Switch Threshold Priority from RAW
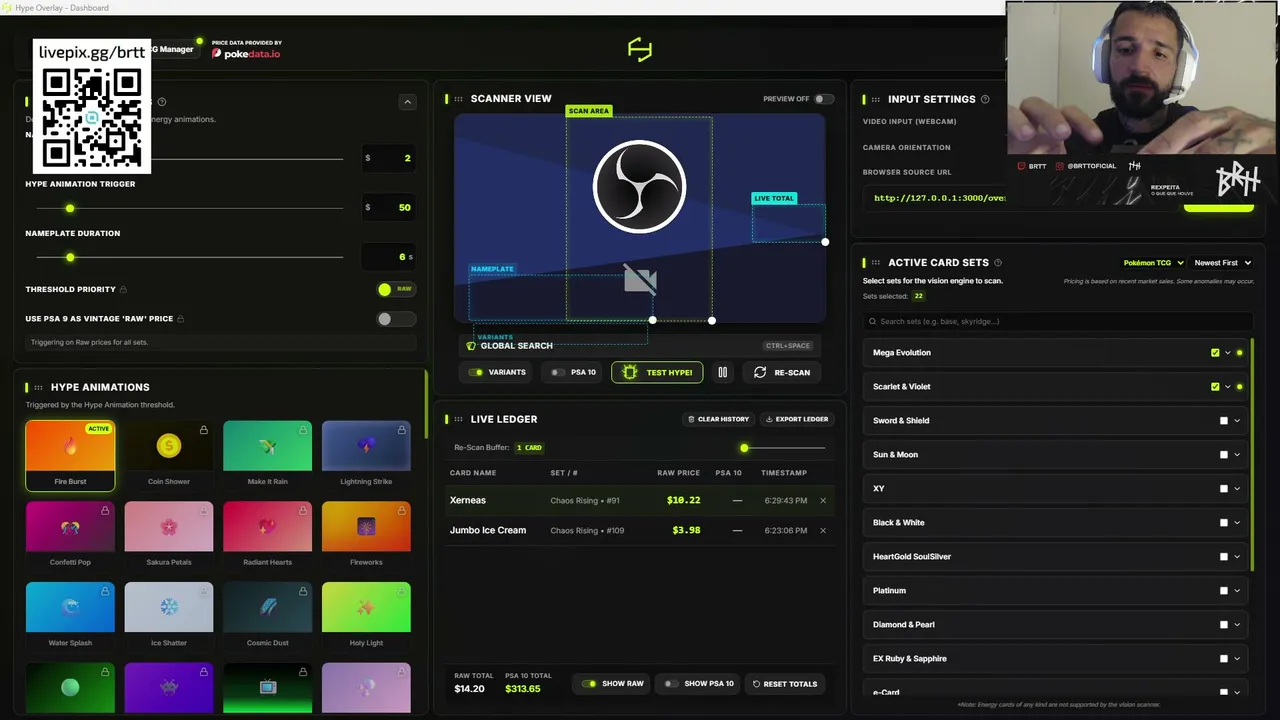This screenshot has height=720, width=1280. coord(396,289)
